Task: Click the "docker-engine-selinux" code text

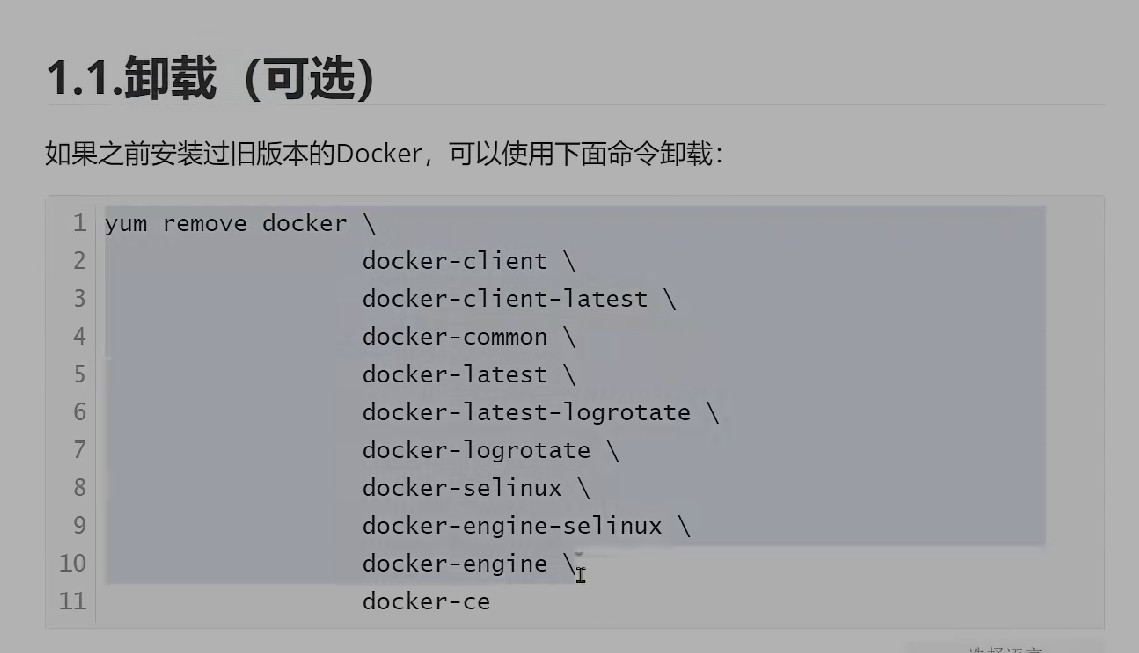Action: [511, 526]
